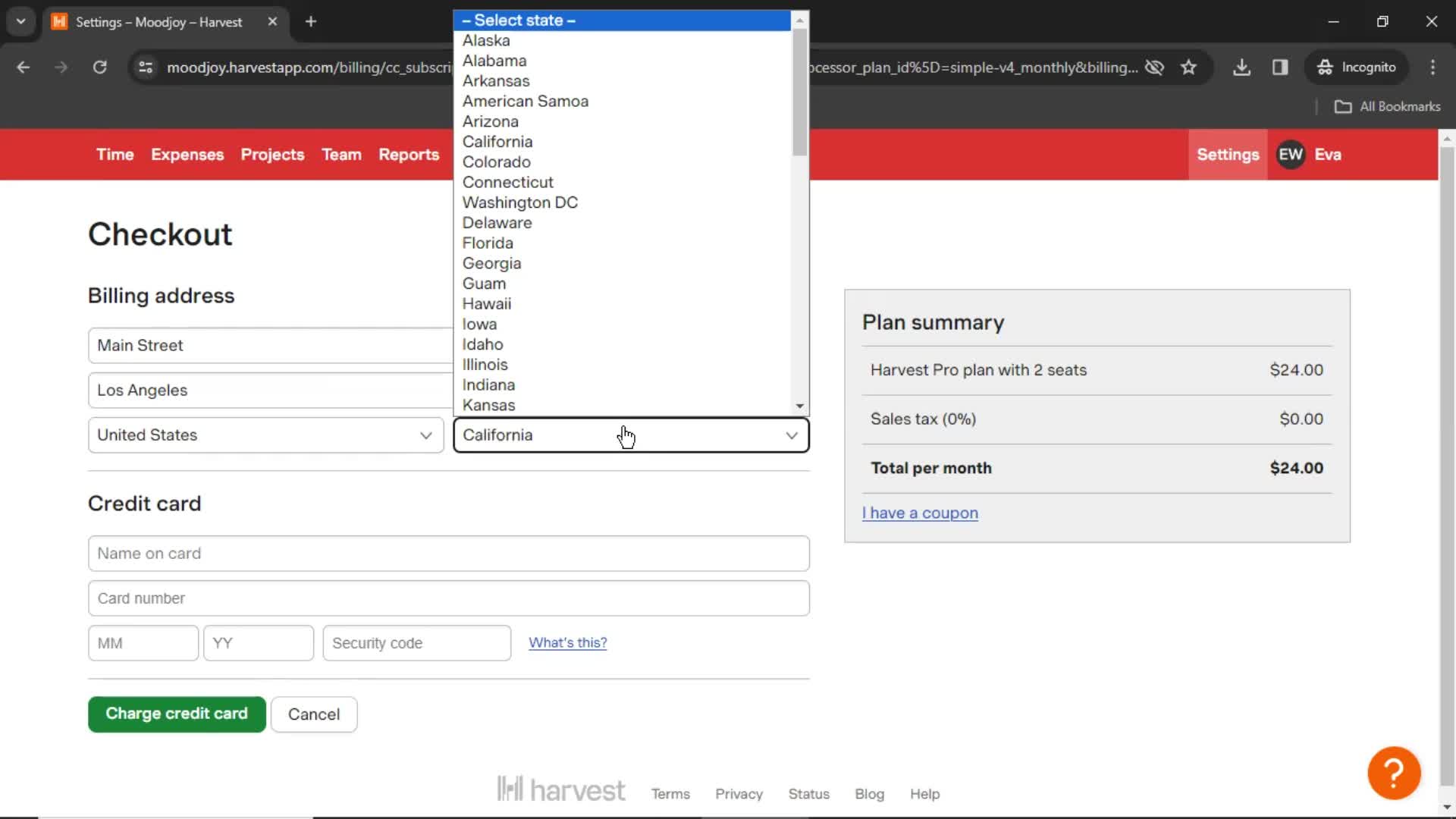Navigate to Projects section

(272, 154)
